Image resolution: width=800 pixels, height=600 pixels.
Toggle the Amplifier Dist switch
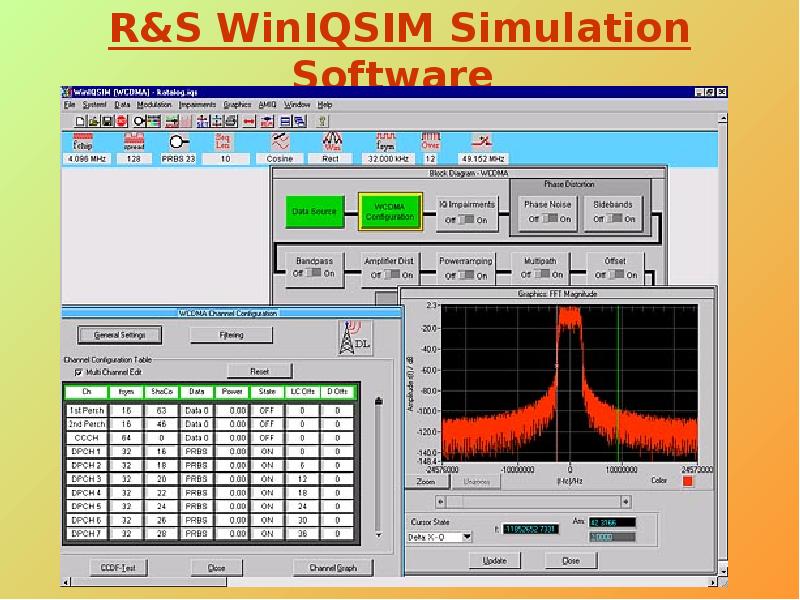pos(392,275)
